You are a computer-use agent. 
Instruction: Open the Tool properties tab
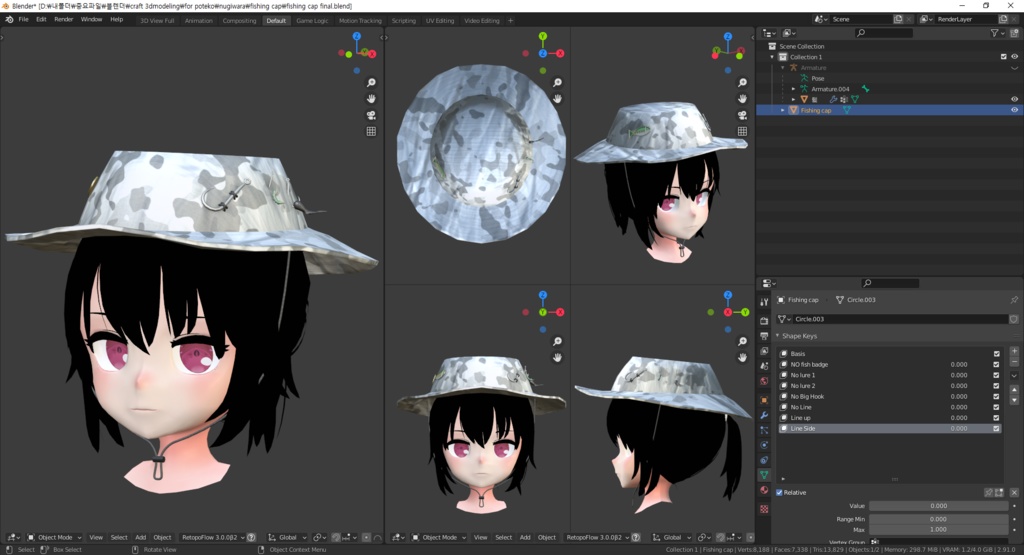pyautogui.click(x=764, y=302)
